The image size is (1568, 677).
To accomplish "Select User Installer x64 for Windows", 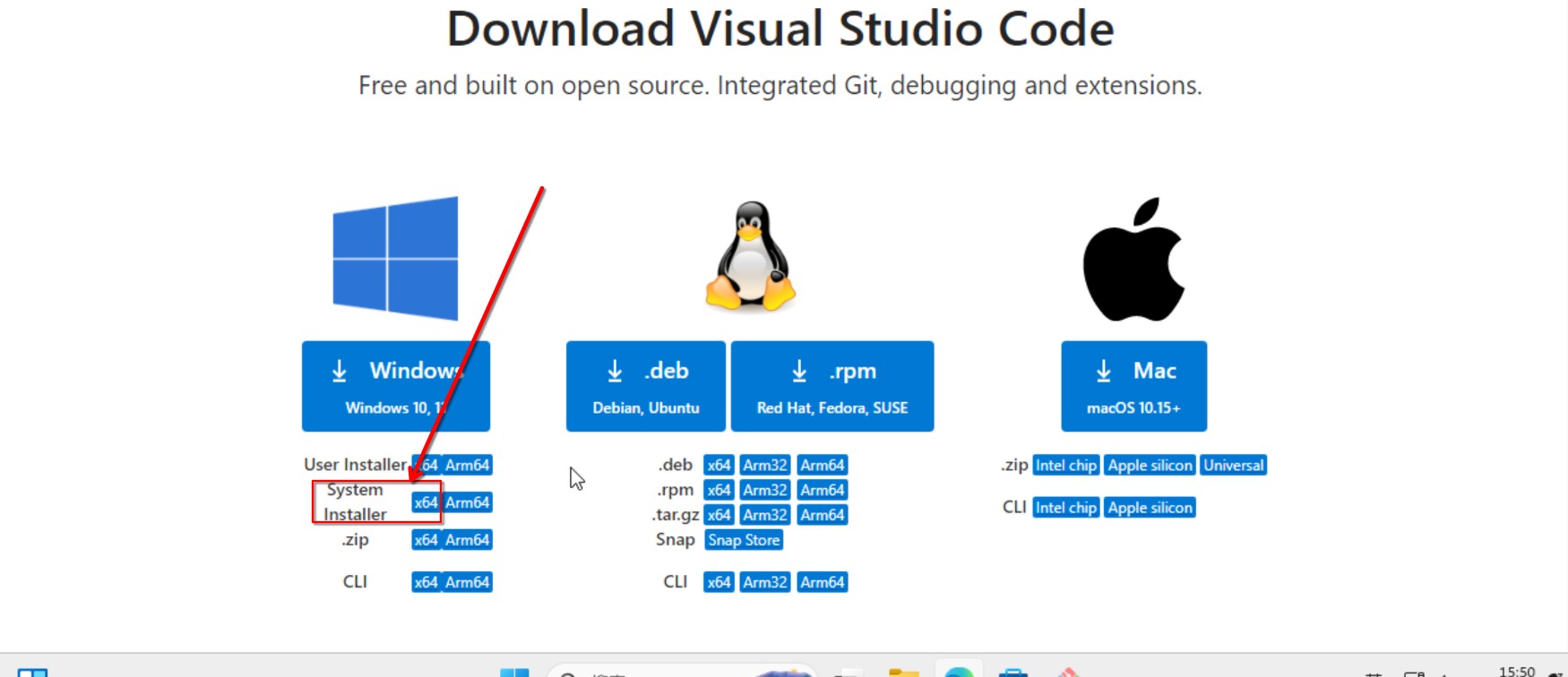I will [426, 465].
